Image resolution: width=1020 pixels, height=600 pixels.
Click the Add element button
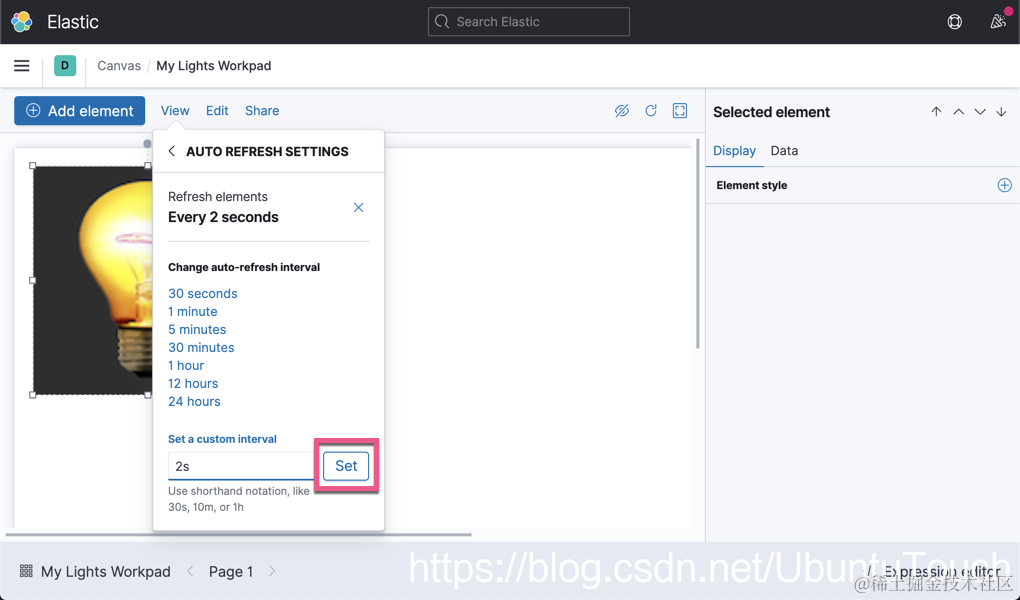[x=79, y=111]
